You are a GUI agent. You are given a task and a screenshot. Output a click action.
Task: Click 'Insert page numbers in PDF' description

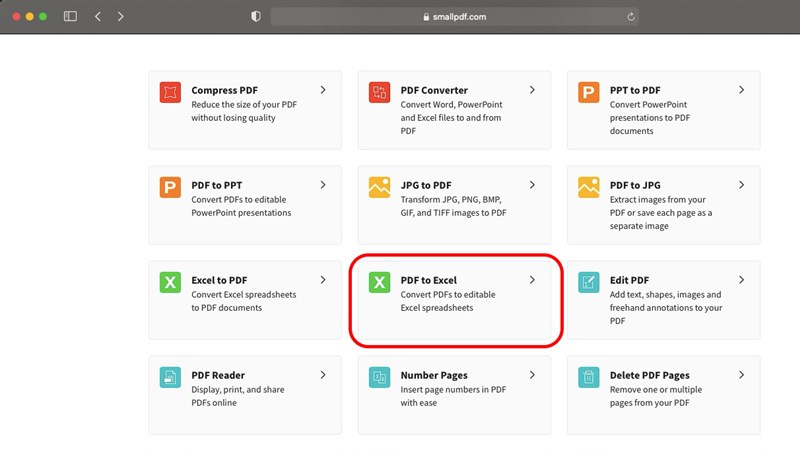(453, 396)
